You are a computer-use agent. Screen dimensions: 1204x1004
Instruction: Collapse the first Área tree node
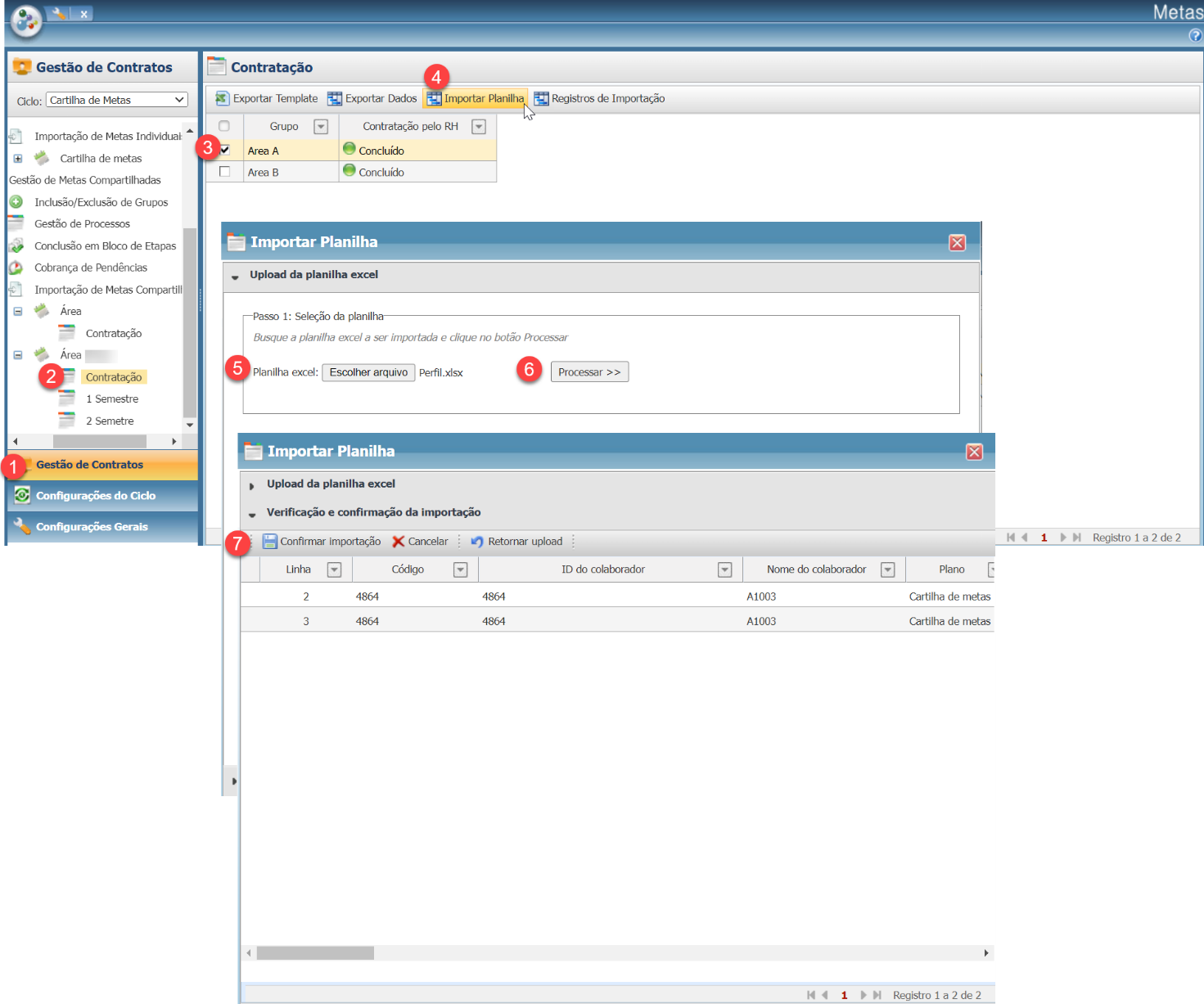pyautogui.click(x=18, y=311)
